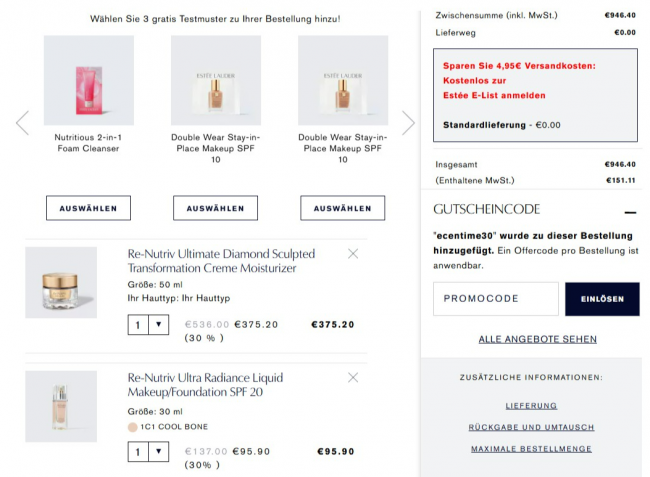Open quantity dropdown for Diamond Sculpted Creme
This screenshot has width=650, height=477.
pyautogui.click(x=158, y=324)
